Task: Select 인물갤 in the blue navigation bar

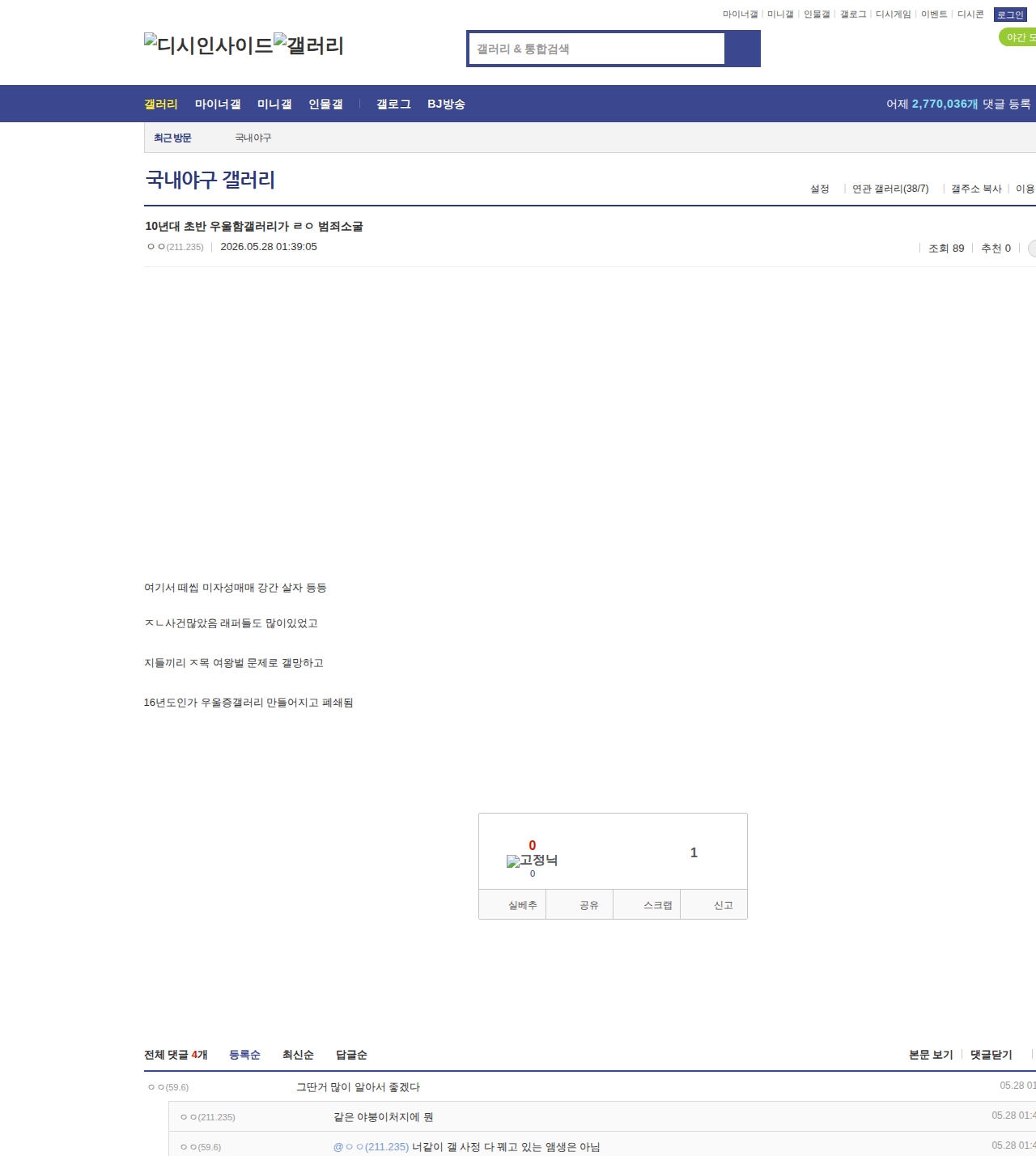Action: click(x=325, y=104)
